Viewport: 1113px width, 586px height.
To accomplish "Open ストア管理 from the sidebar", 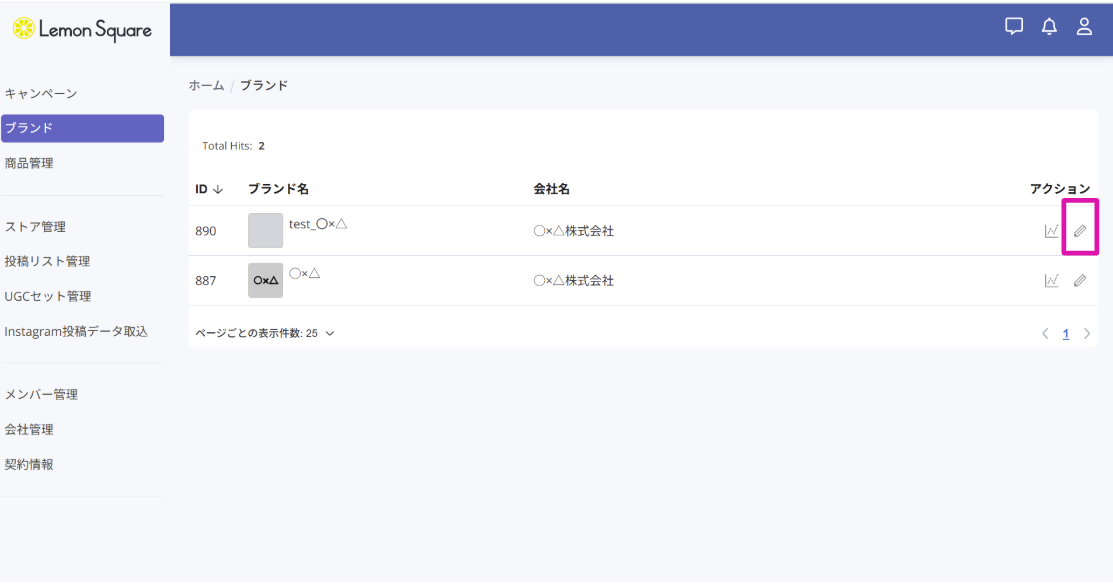I will (35, 227).
